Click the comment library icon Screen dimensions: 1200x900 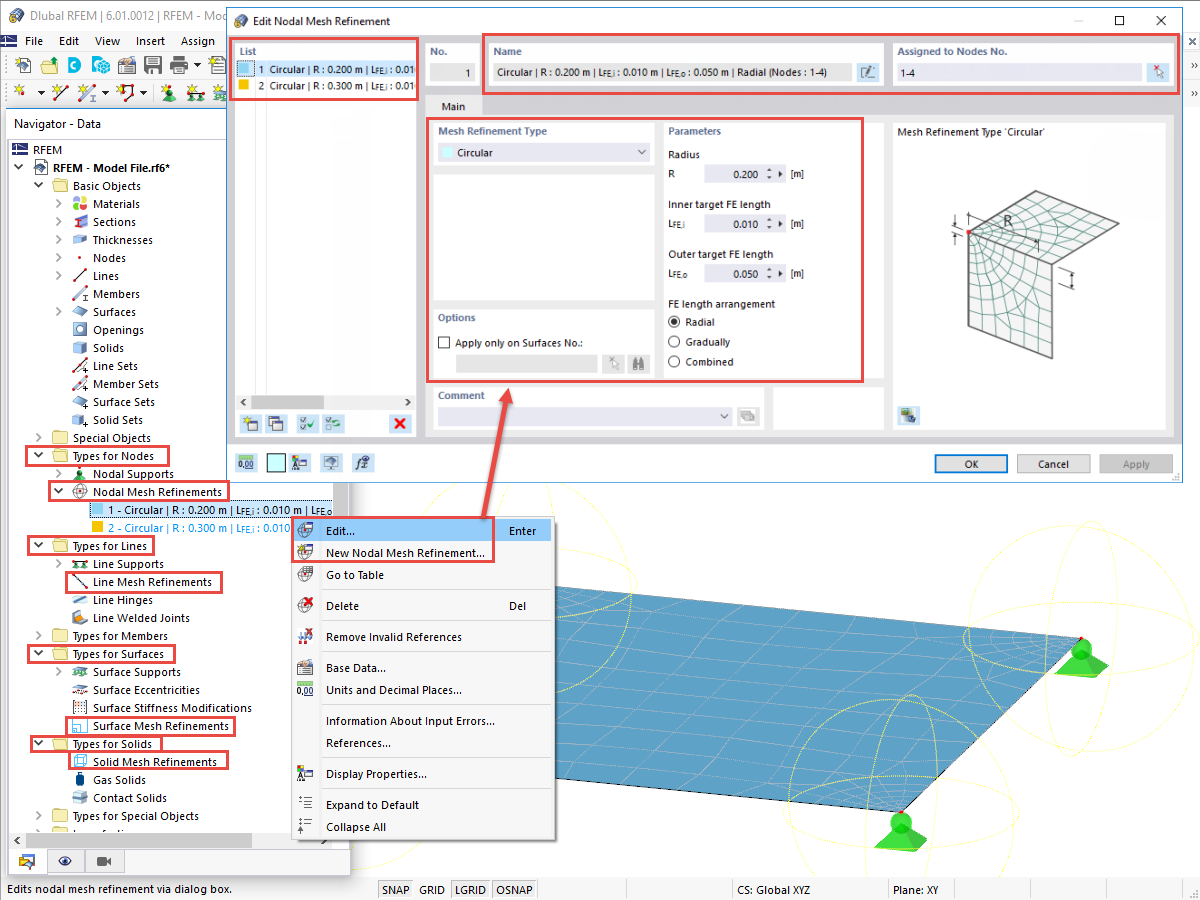click(x=747, y=416)
